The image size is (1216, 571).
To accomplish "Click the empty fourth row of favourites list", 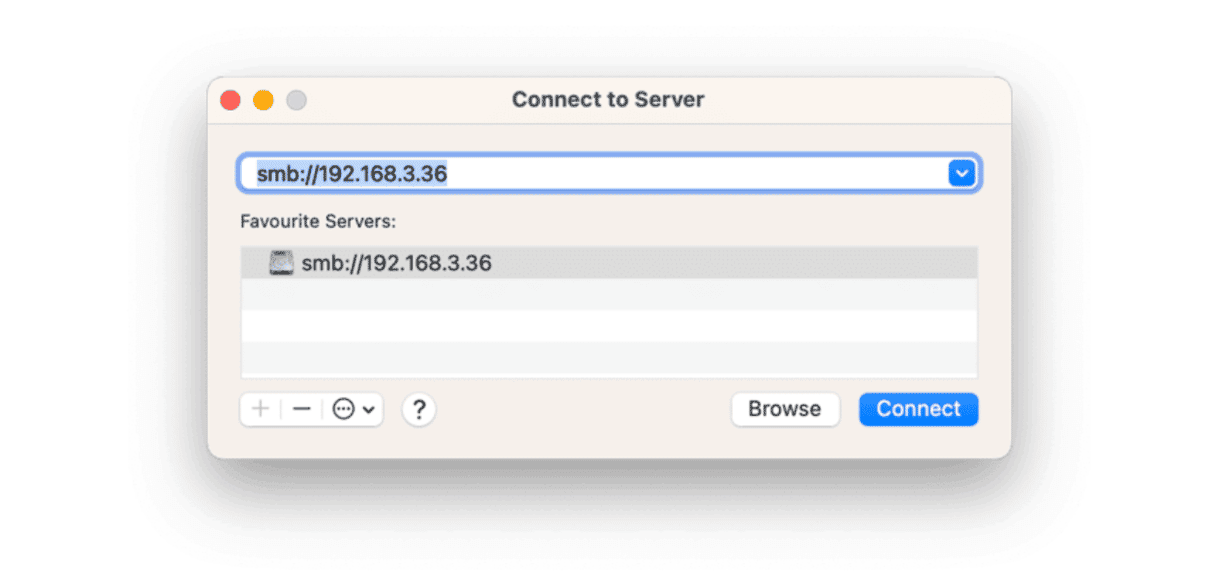I will (608, 357).
